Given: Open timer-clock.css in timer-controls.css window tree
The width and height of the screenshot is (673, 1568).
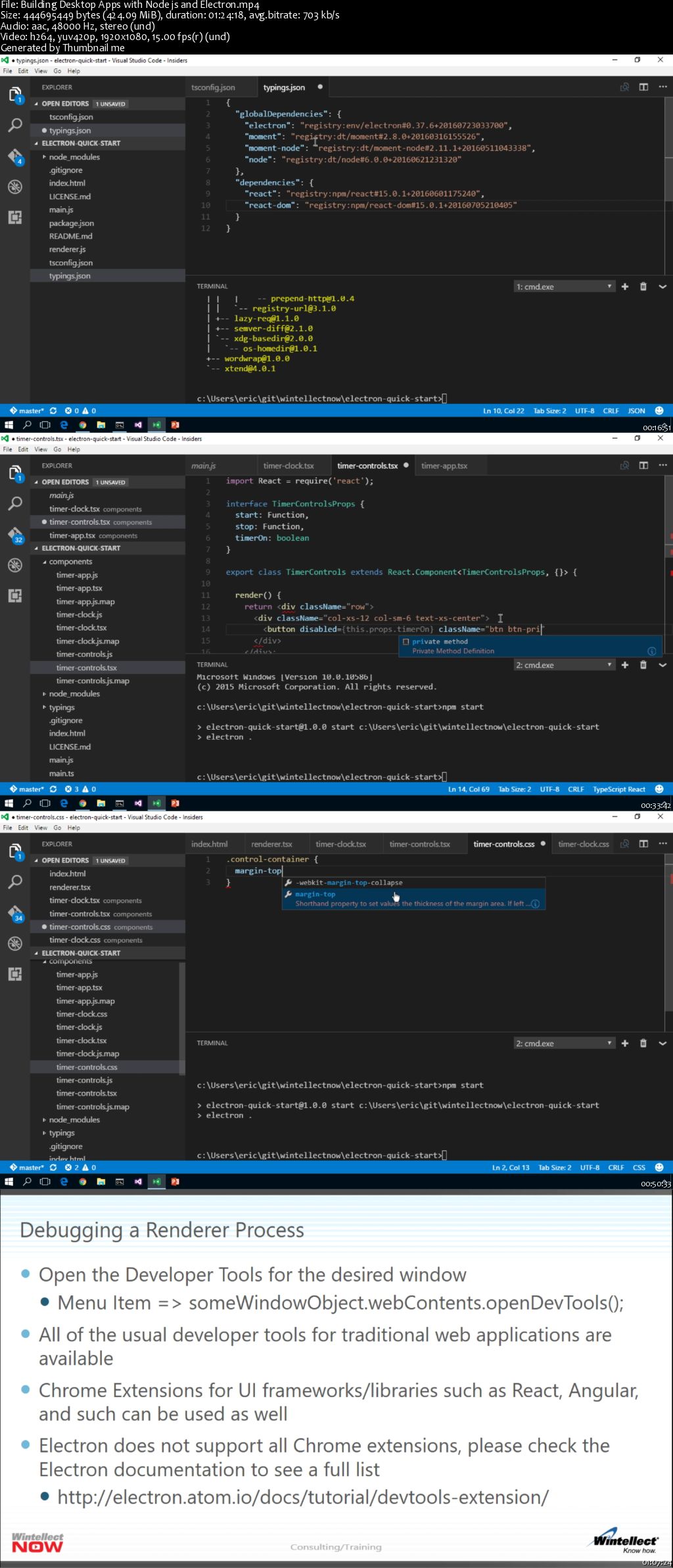Looking at the screenshot, I should [x=82, y=1014].
